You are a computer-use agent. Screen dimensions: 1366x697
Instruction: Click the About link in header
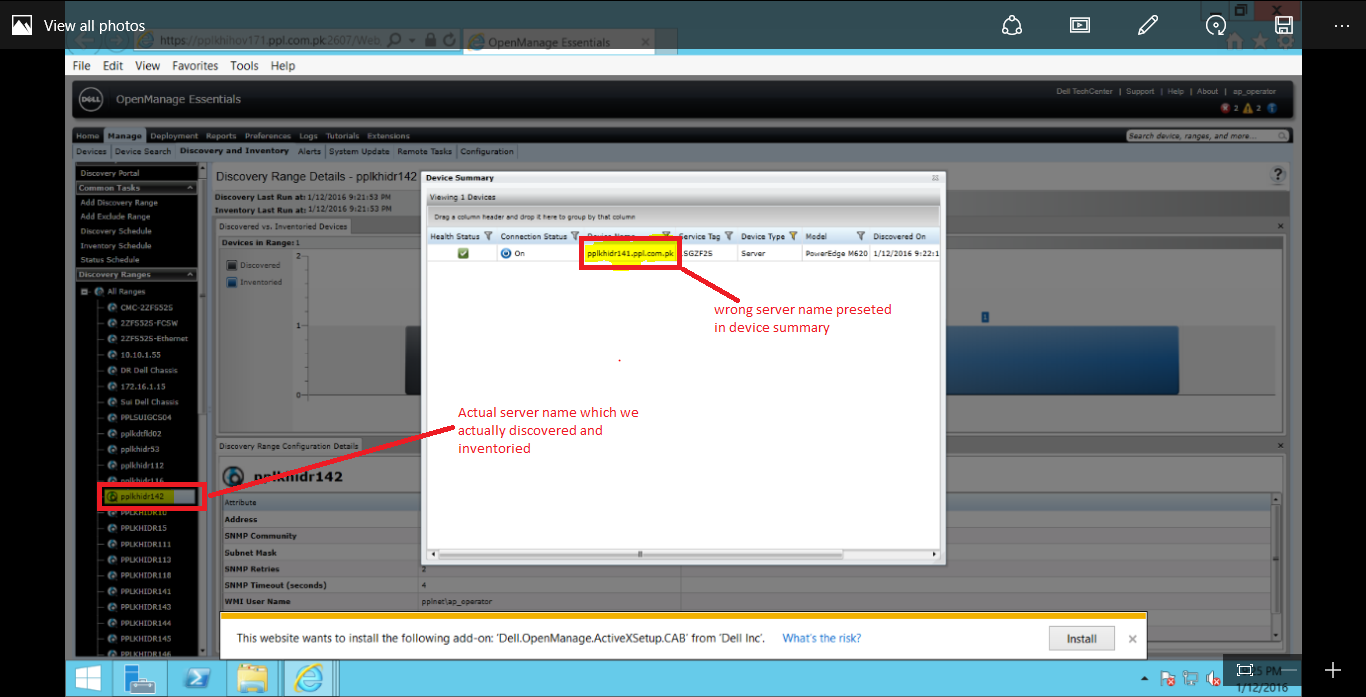[x=1208, y=92]
